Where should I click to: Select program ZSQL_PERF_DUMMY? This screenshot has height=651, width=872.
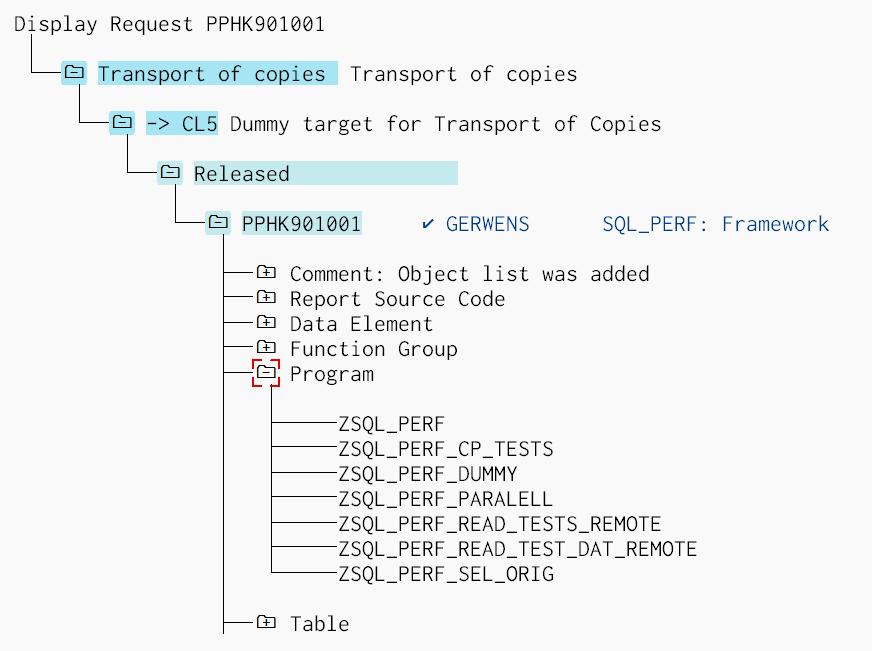point(428,474)
